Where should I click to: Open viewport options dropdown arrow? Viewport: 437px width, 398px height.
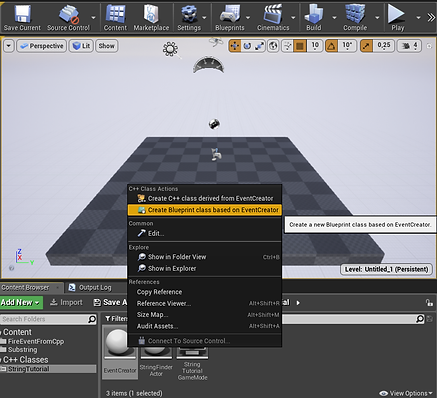(9, 46)
